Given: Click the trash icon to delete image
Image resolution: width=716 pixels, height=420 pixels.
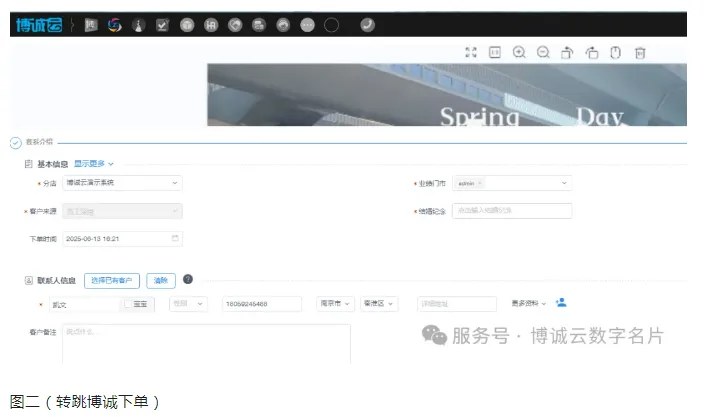Looking at the screenshot, I should click(640, 53).
